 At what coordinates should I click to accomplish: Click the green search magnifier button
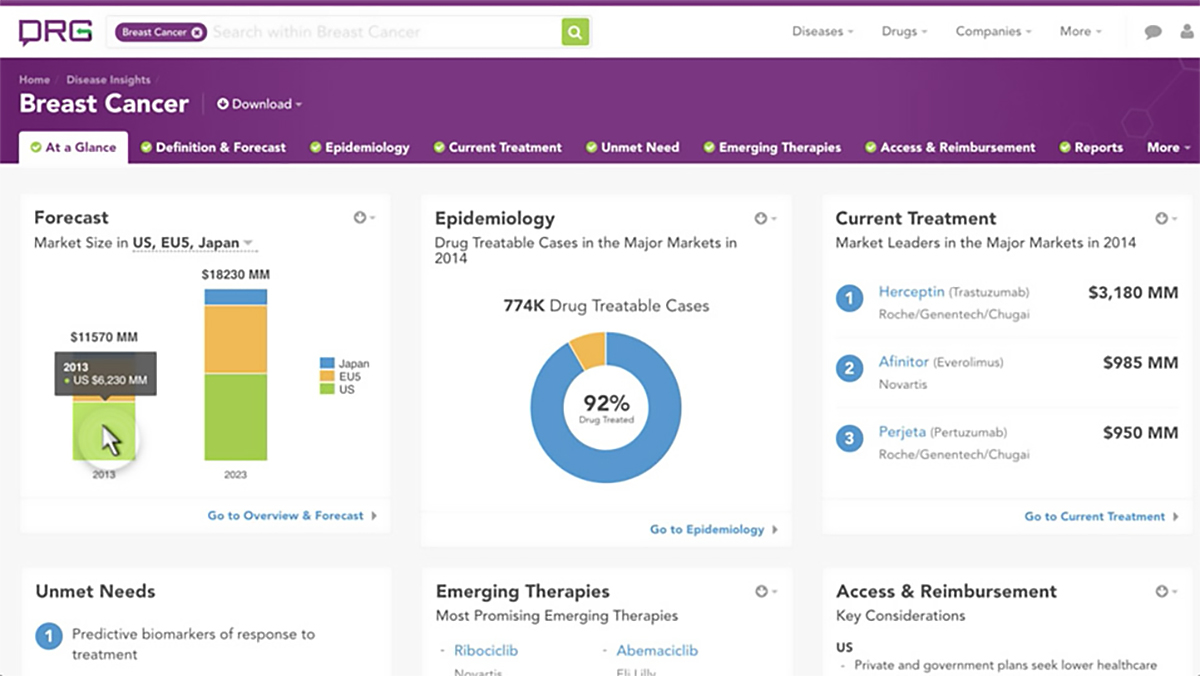575,32
